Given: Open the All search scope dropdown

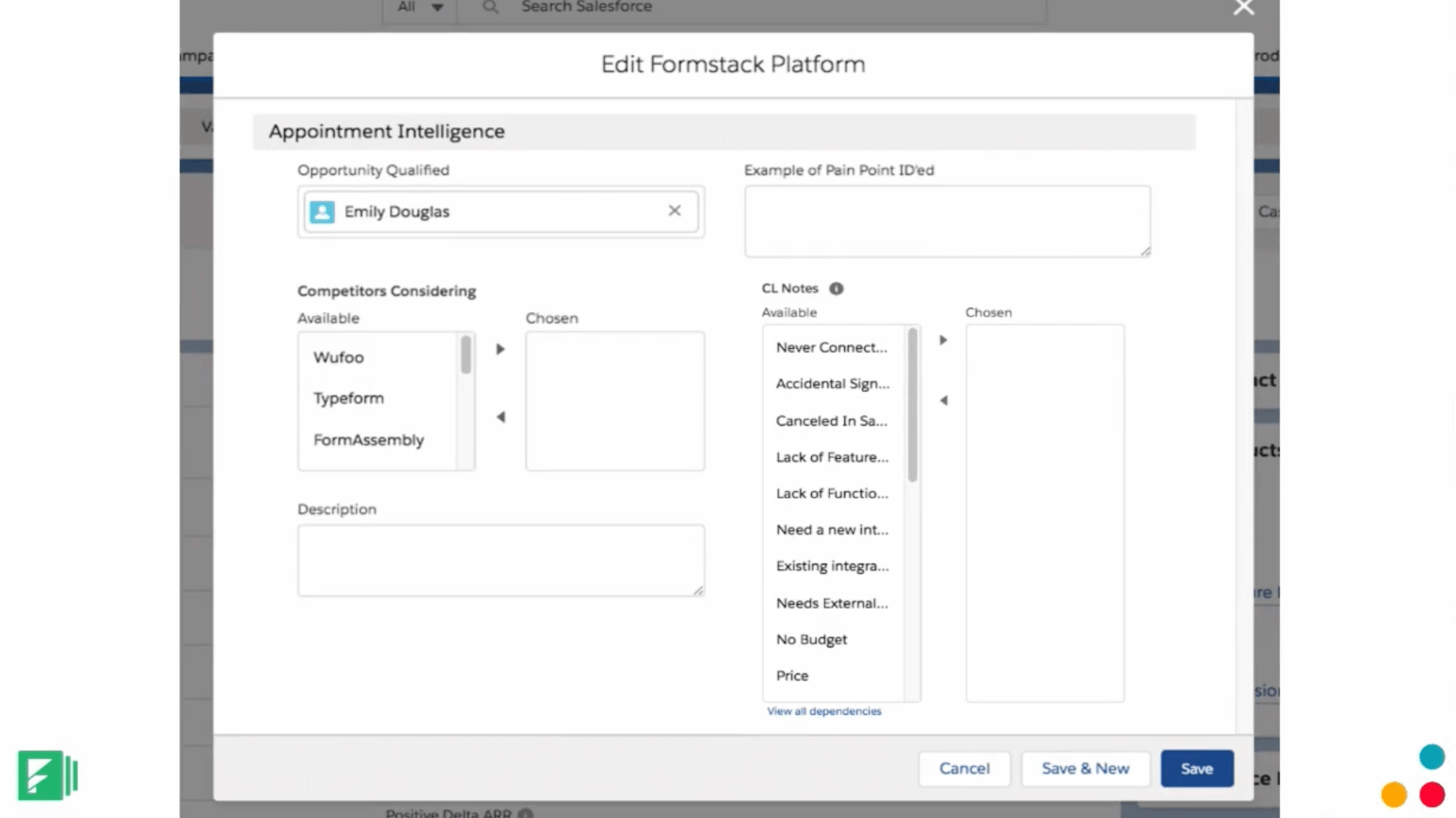Looking at the screenshot, I should [419, 7].
